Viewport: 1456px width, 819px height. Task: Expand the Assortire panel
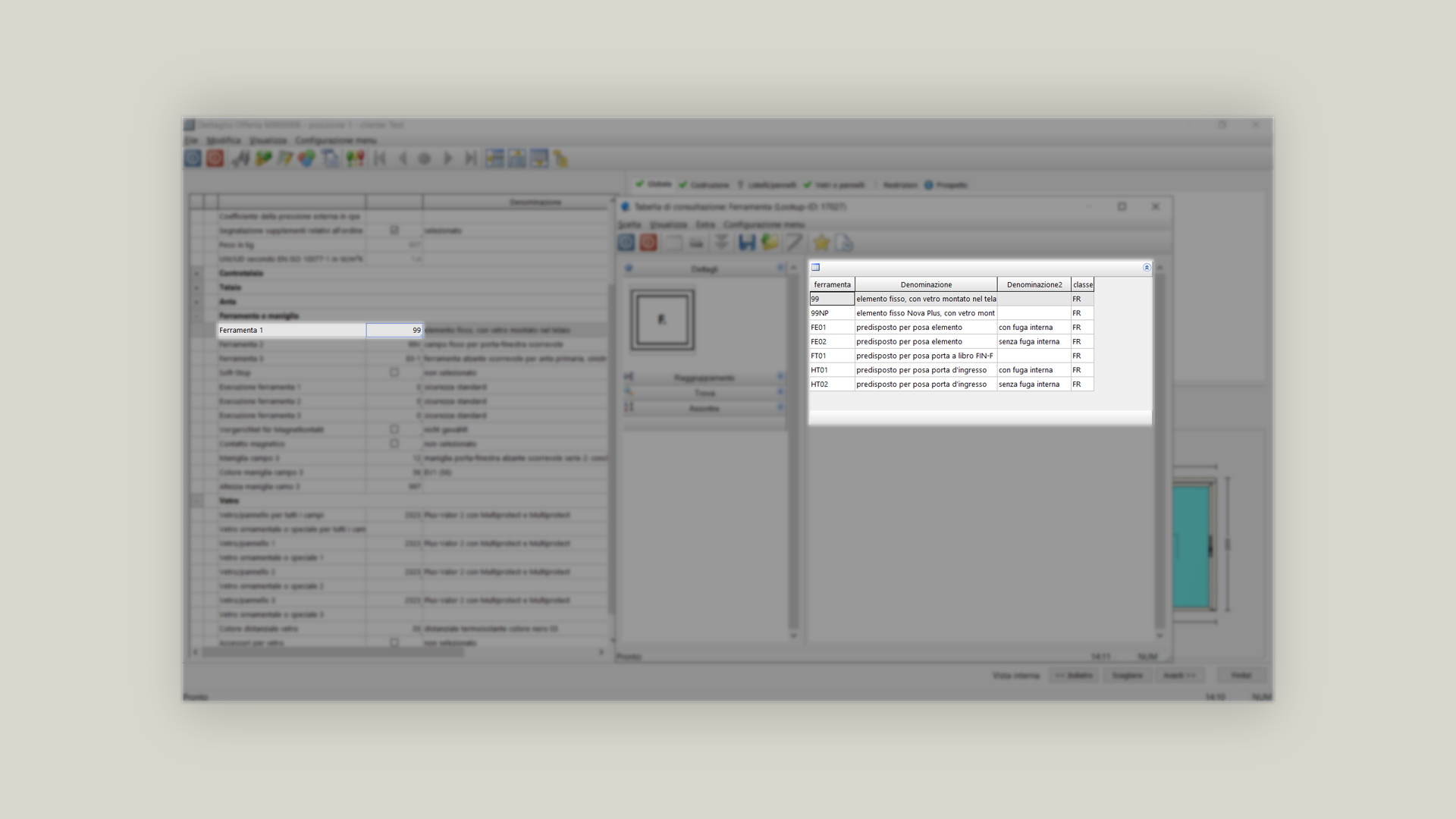point(704,408)
